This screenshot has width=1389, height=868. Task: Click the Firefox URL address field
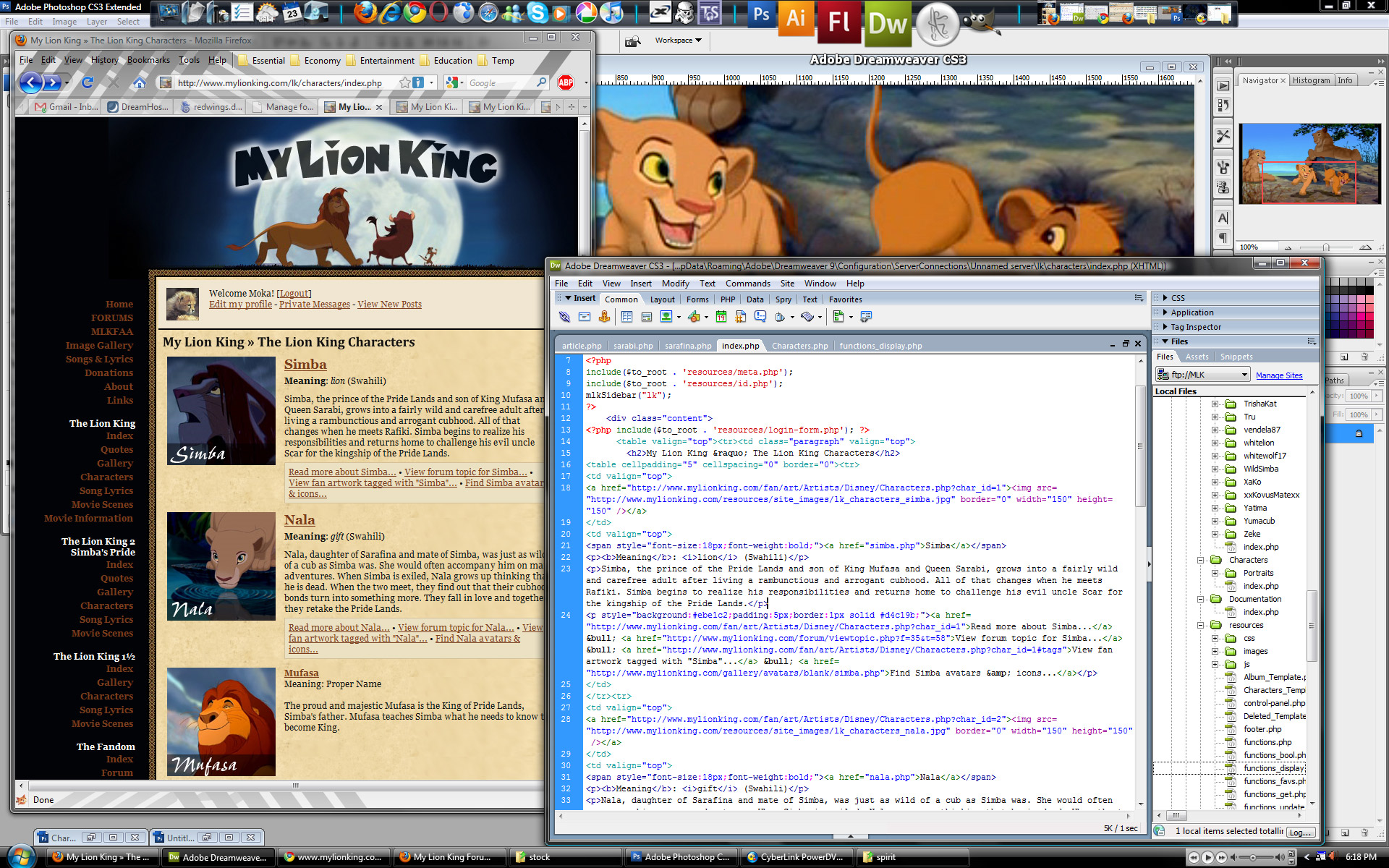(x=282, y=83)
